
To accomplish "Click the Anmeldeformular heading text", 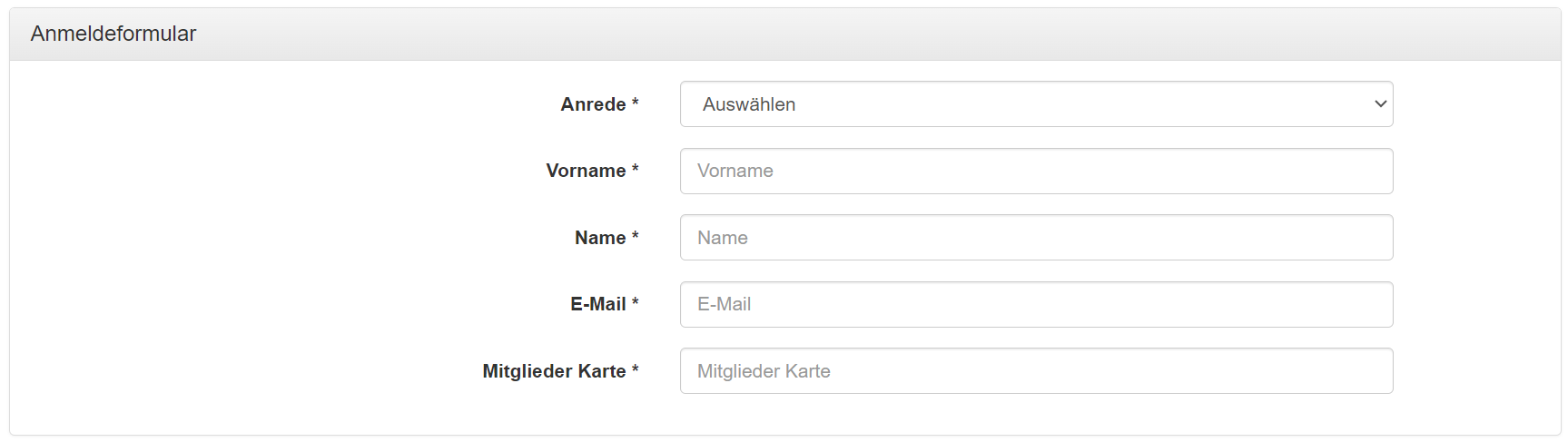I will (113, 34).
